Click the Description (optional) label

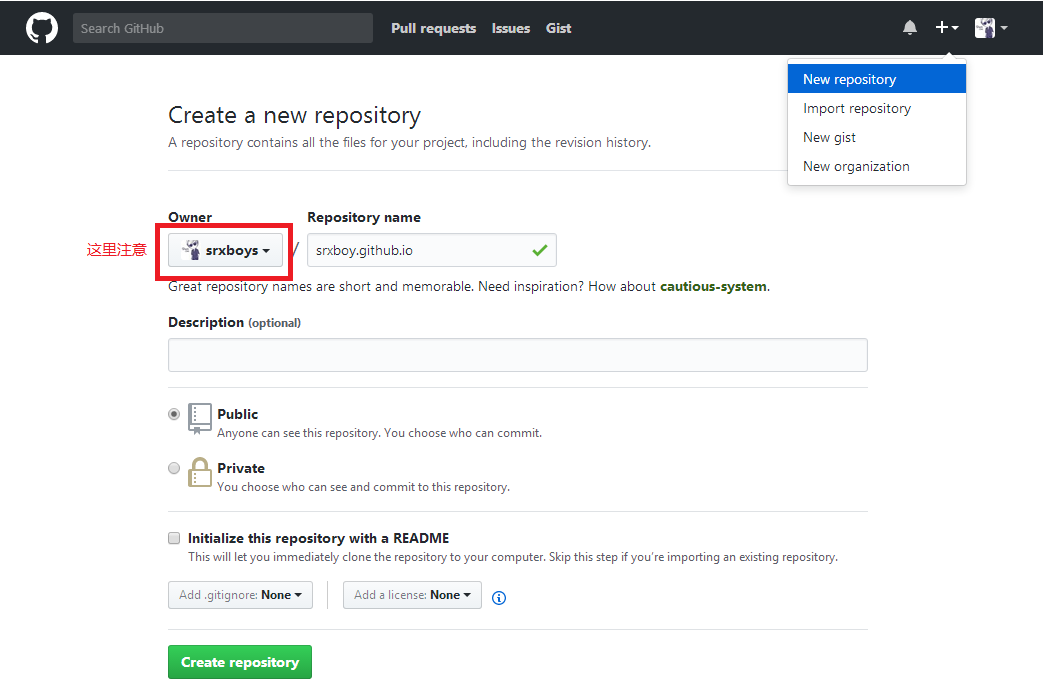(x=234, y=323)
